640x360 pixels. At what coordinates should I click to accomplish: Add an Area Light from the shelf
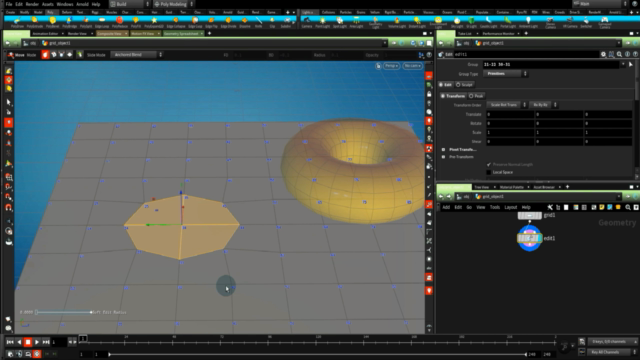click(356, 22)
